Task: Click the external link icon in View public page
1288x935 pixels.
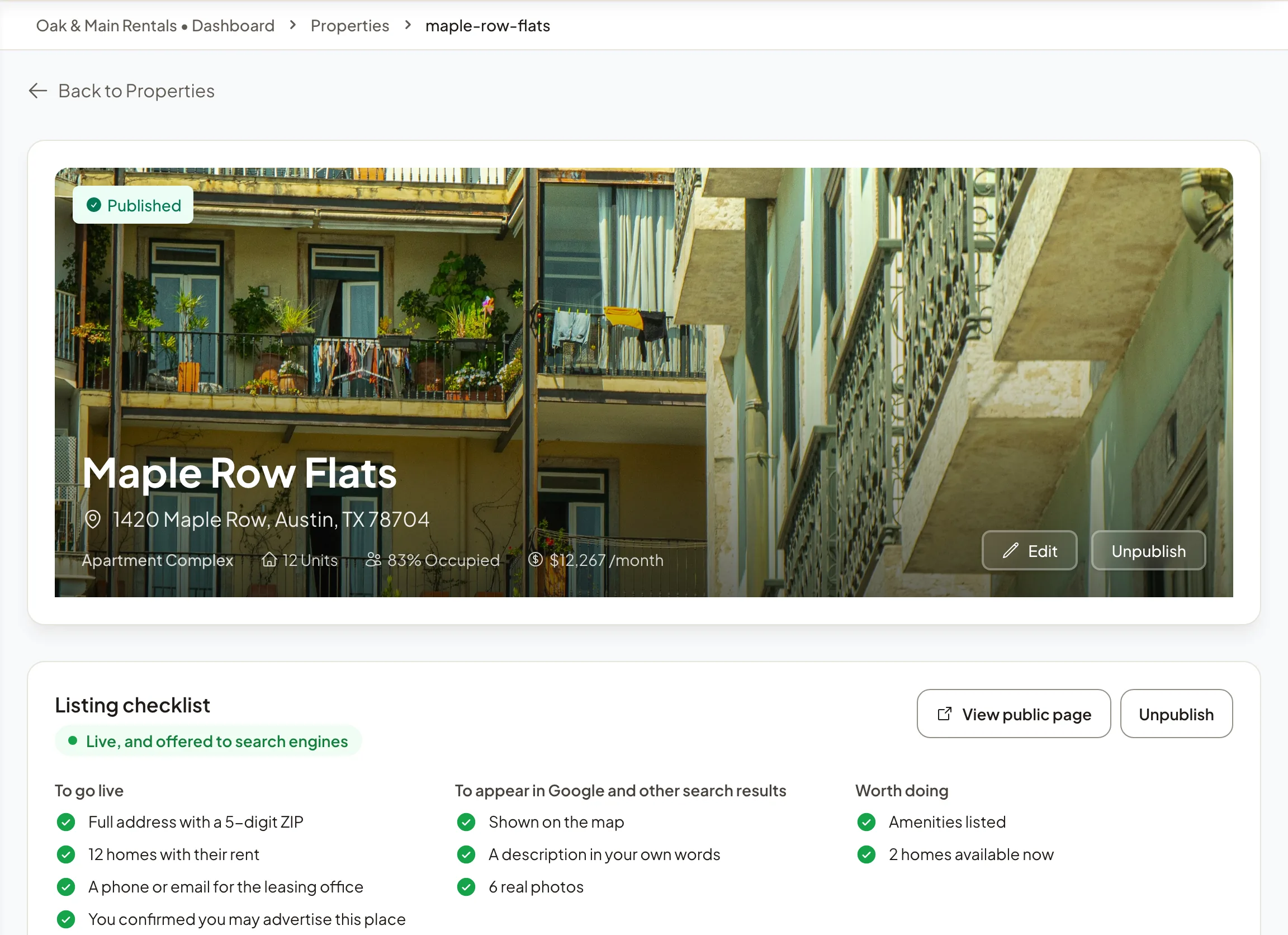Action: (944, 714)
